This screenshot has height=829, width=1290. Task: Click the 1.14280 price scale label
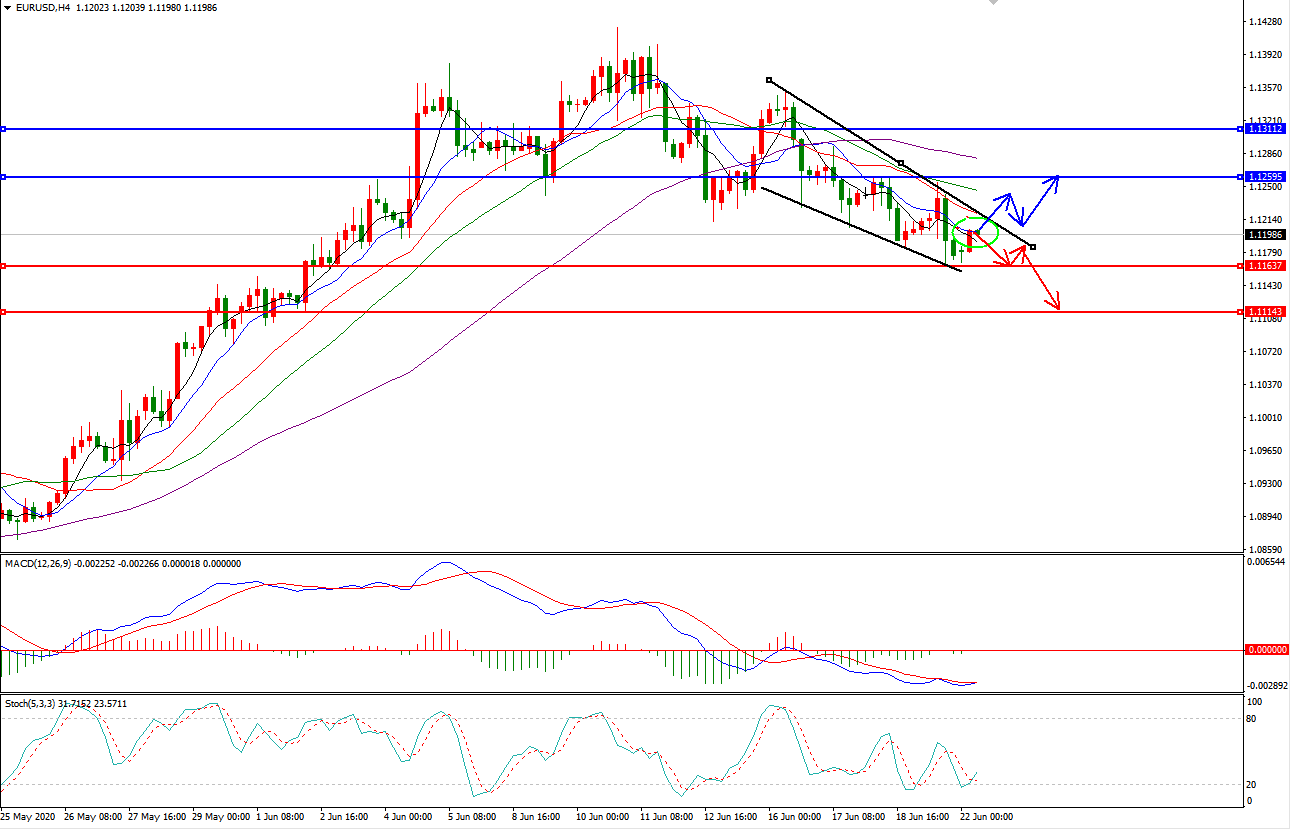pos(1265,21)
